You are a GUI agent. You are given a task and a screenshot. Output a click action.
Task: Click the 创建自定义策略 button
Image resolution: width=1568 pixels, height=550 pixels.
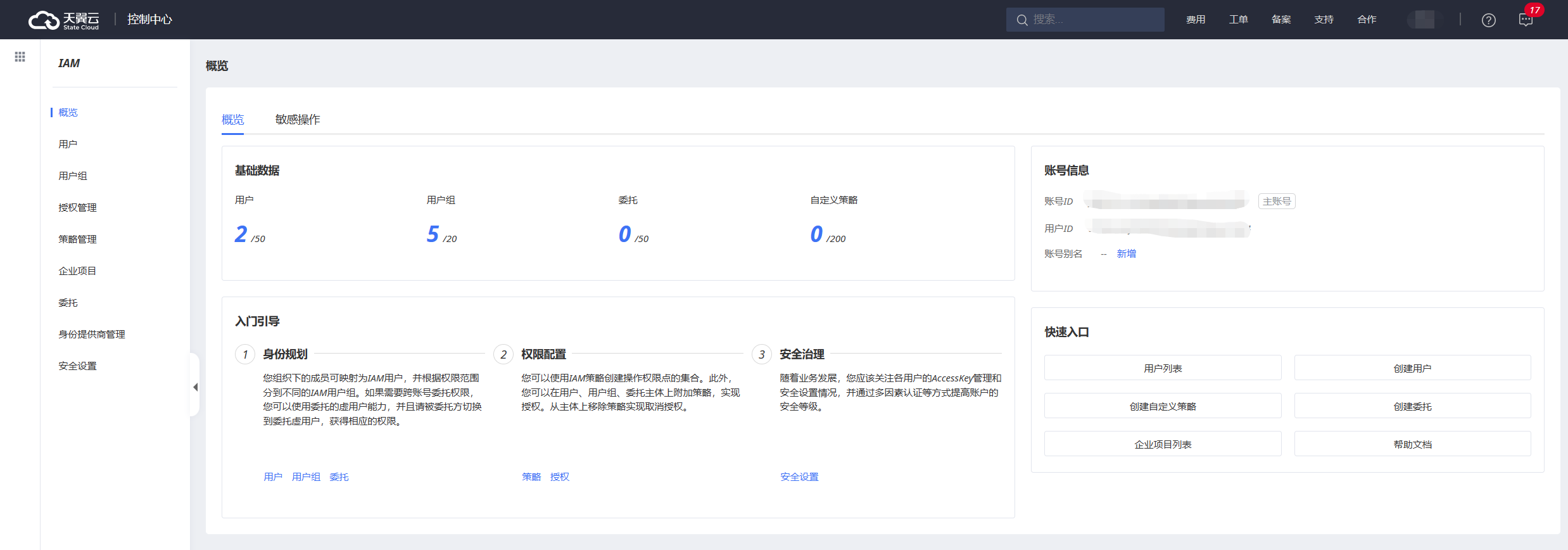click(x=1163, y=406)
